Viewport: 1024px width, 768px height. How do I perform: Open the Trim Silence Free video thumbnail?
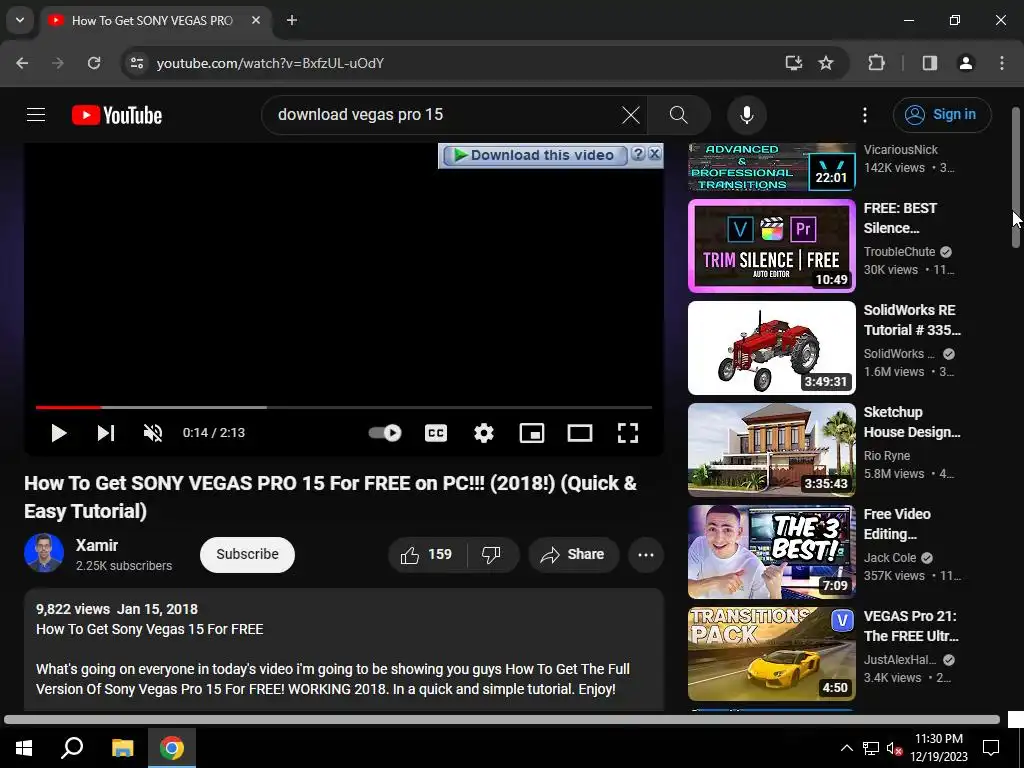[x=771, y=246]
